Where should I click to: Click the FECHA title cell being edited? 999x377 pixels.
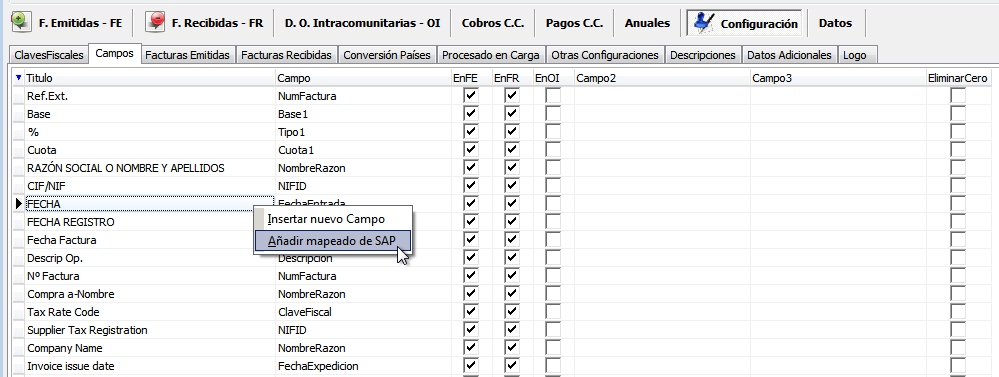point(149,204)
